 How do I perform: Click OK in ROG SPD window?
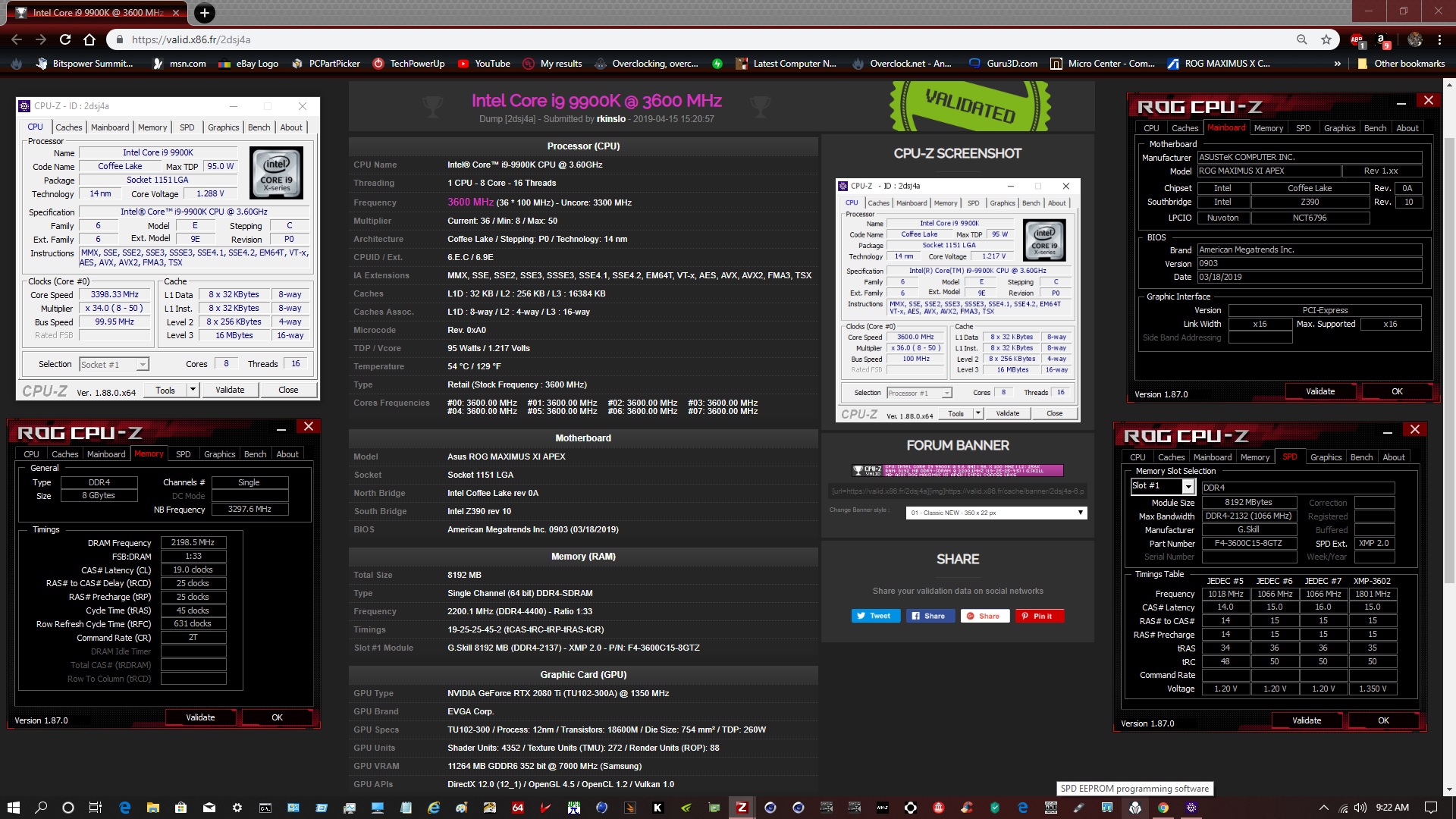[x=1383, y=720]
